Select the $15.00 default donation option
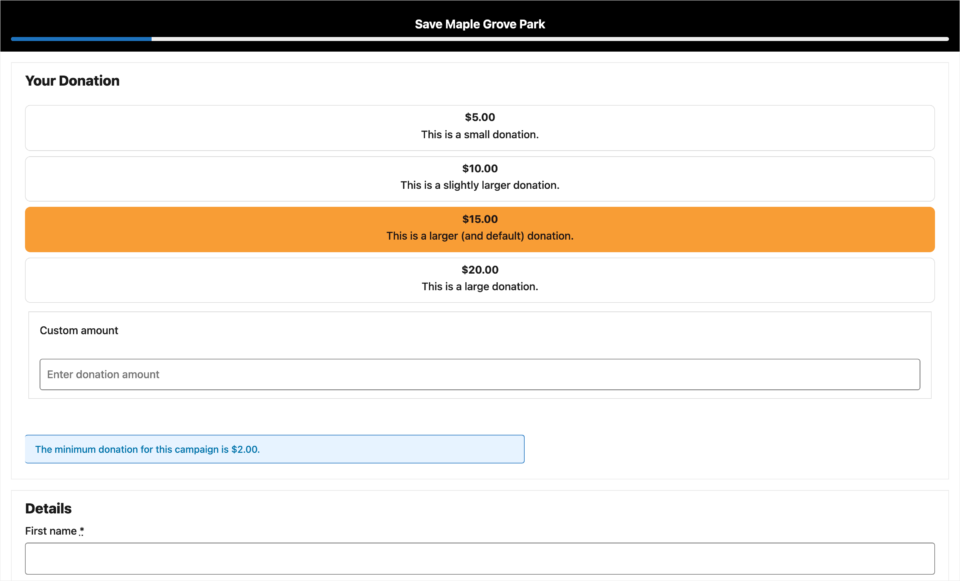The image size is (960, 581). 479,230
